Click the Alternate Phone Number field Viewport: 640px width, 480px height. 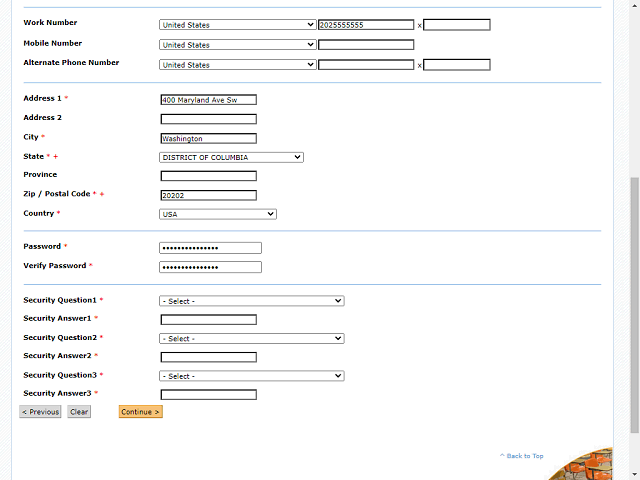(x=366, y=65)
